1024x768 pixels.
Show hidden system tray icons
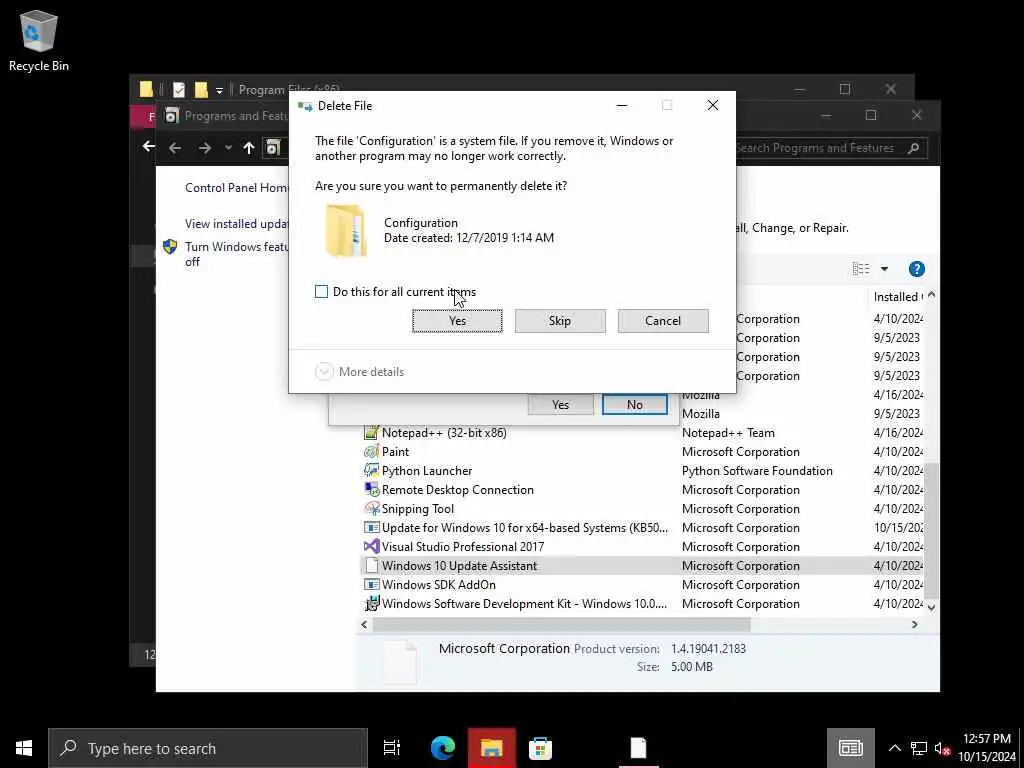[x=895, y=748]
